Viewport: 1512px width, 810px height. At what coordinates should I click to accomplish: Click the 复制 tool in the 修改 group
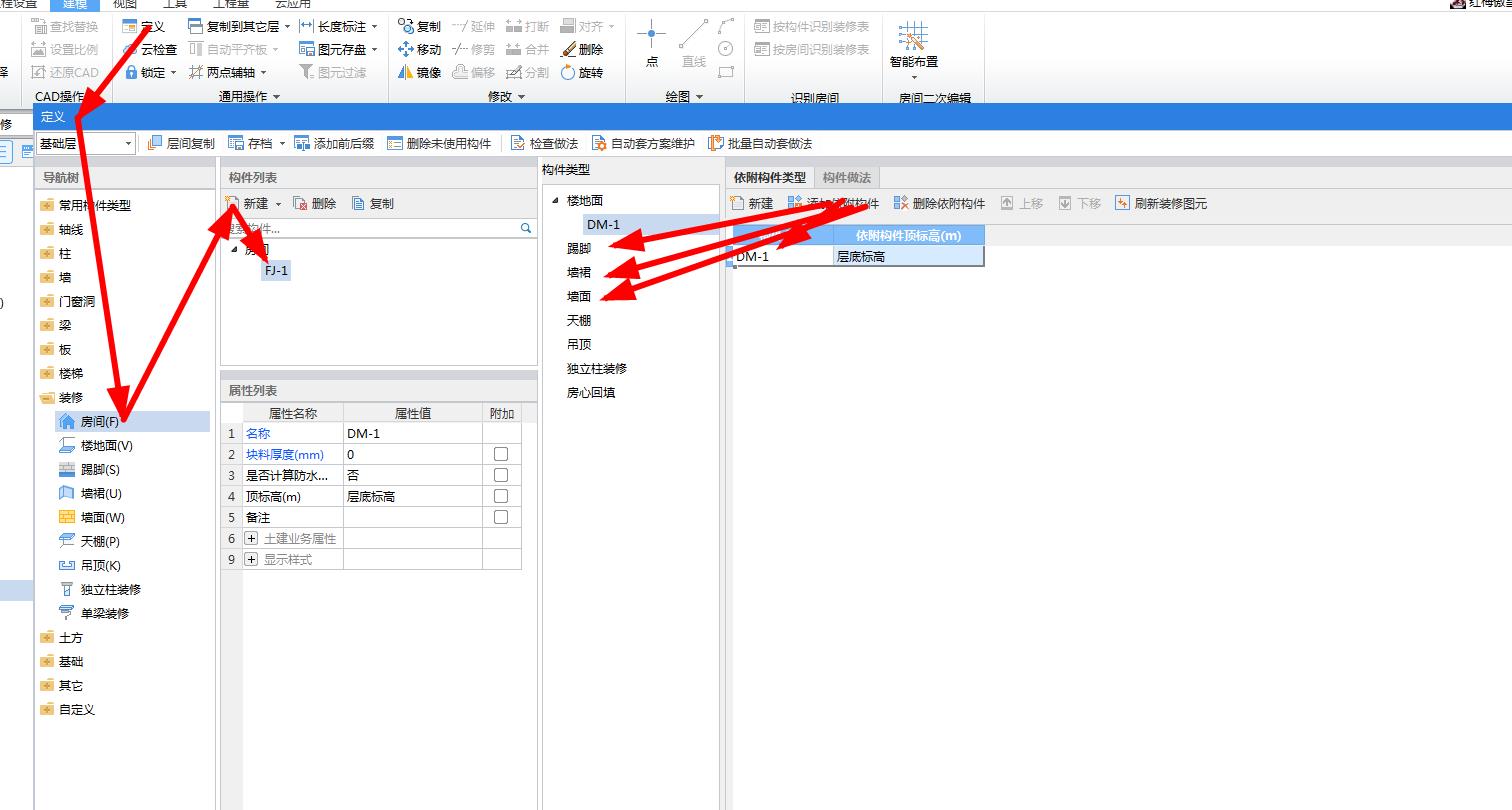[419, 26]
